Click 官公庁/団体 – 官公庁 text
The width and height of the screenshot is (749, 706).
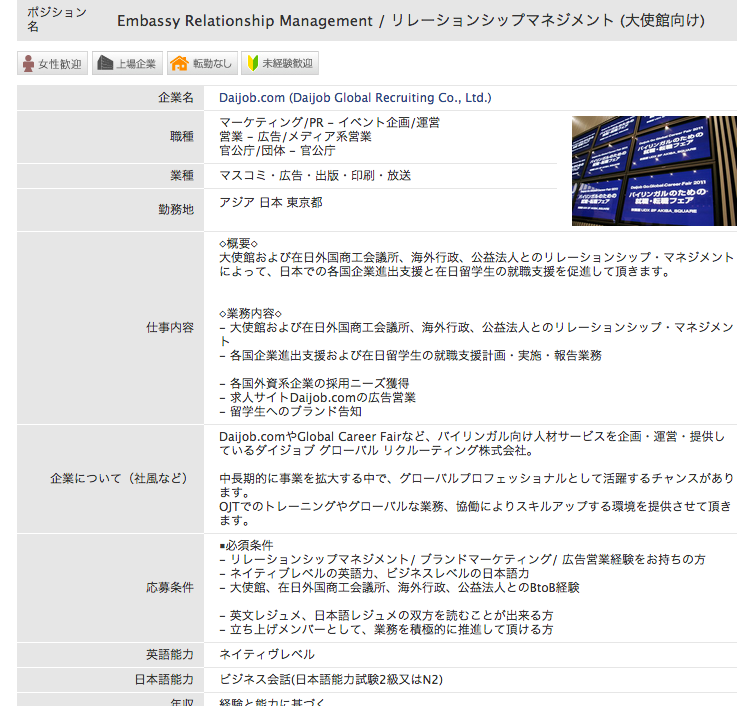coord(277,150)
